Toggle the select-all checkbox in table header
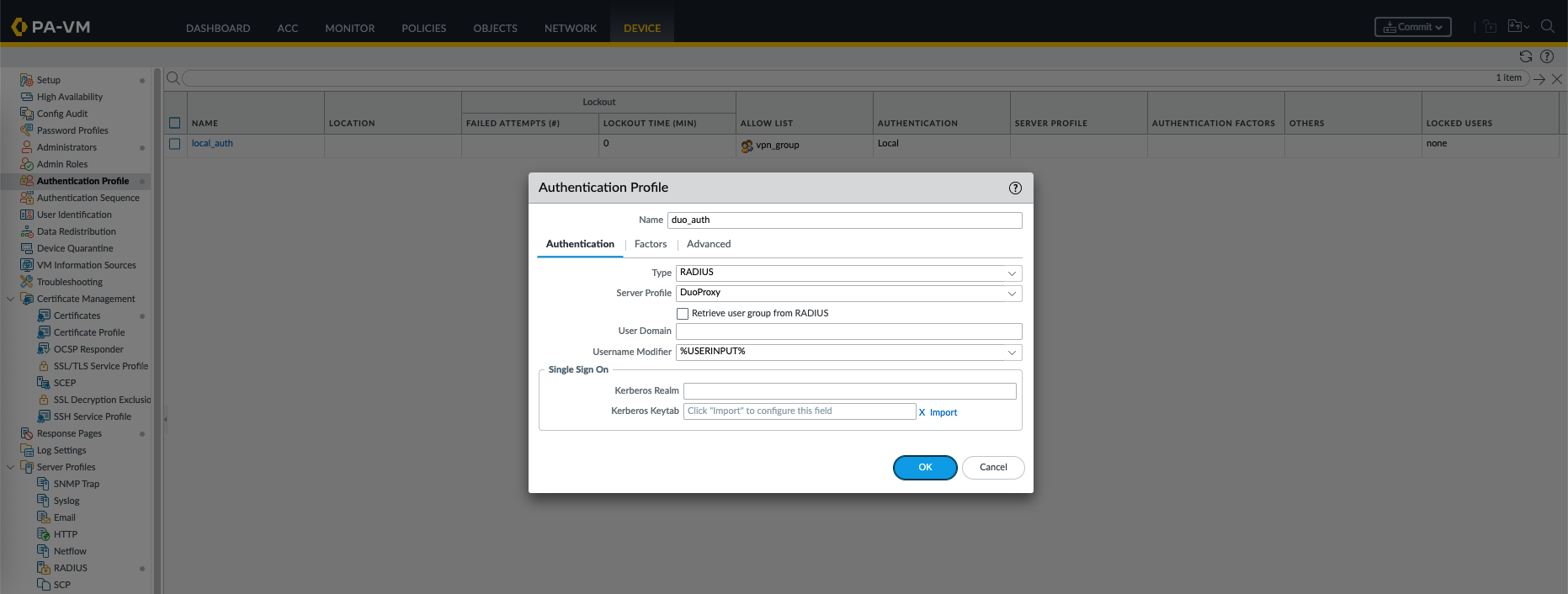Viewport: 1568px width, 594px height. pos(175,123)
